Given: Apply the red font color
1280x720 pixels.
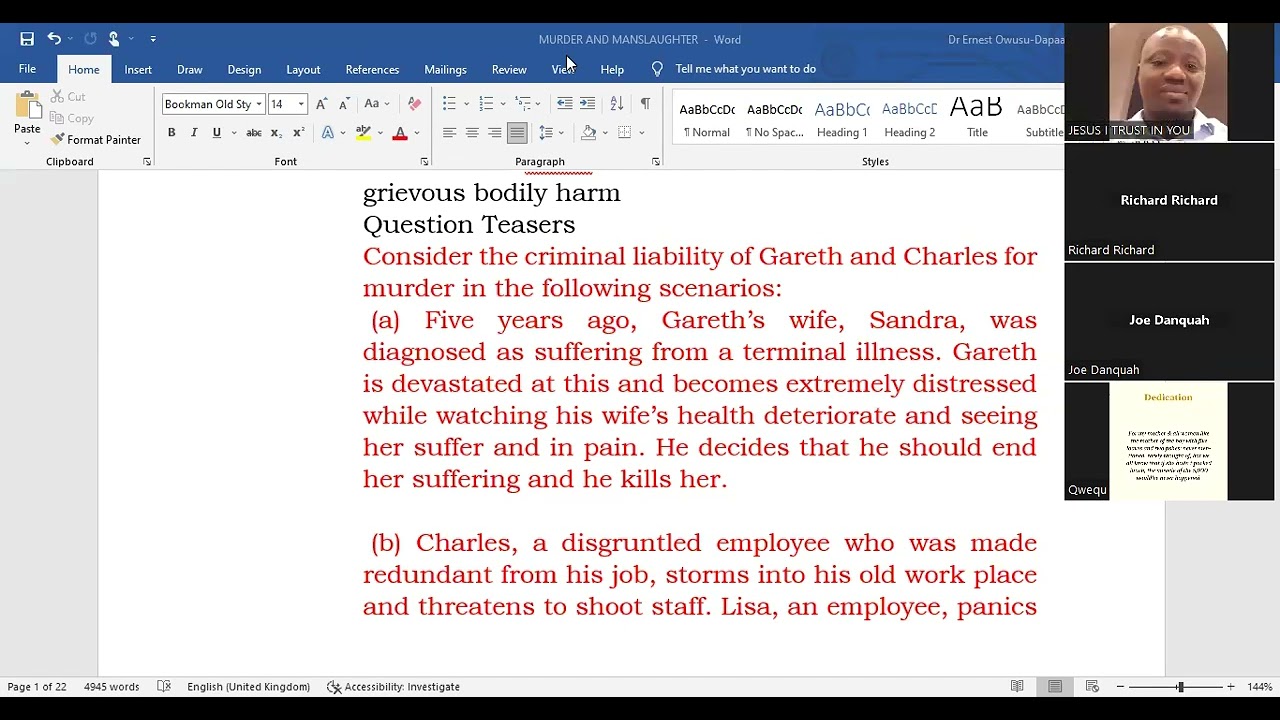Looking at the screenshot, I should 400,133.
